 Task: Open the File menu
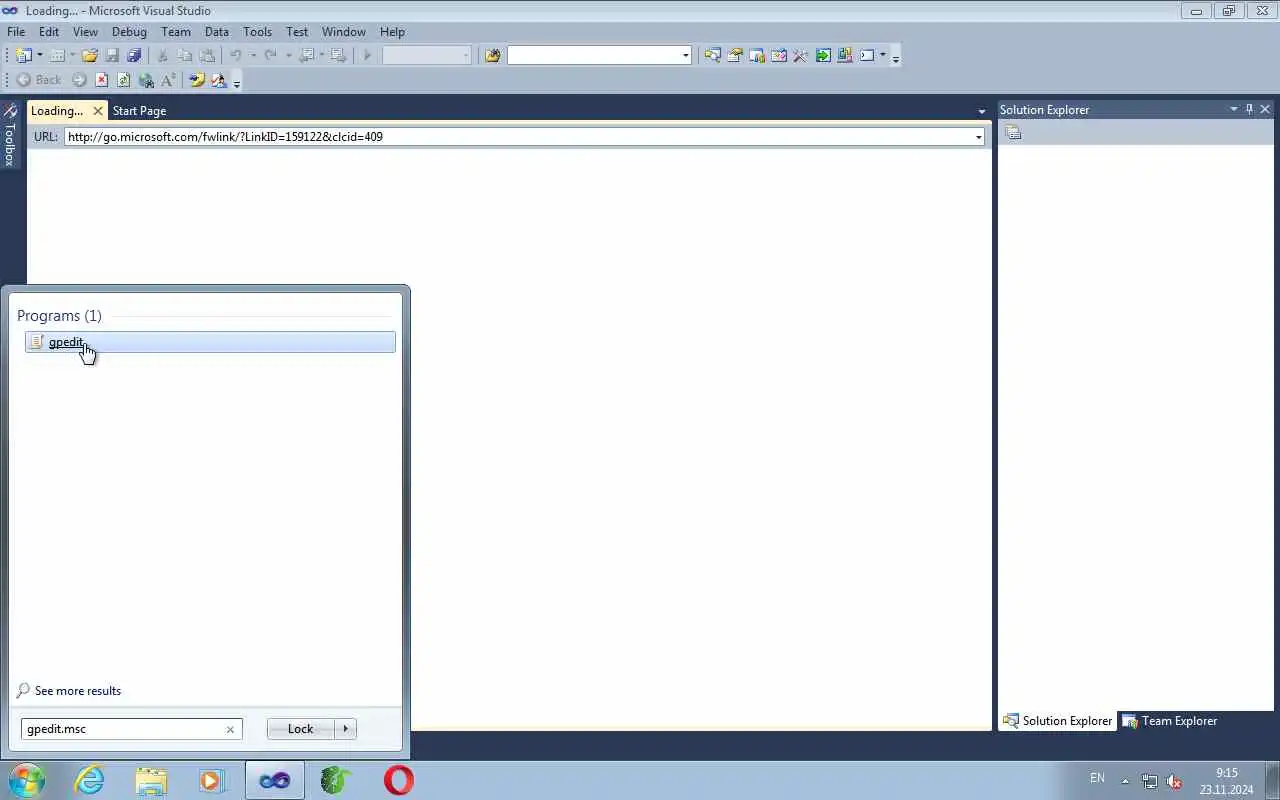pyautogui.click(x=16, y=32)
